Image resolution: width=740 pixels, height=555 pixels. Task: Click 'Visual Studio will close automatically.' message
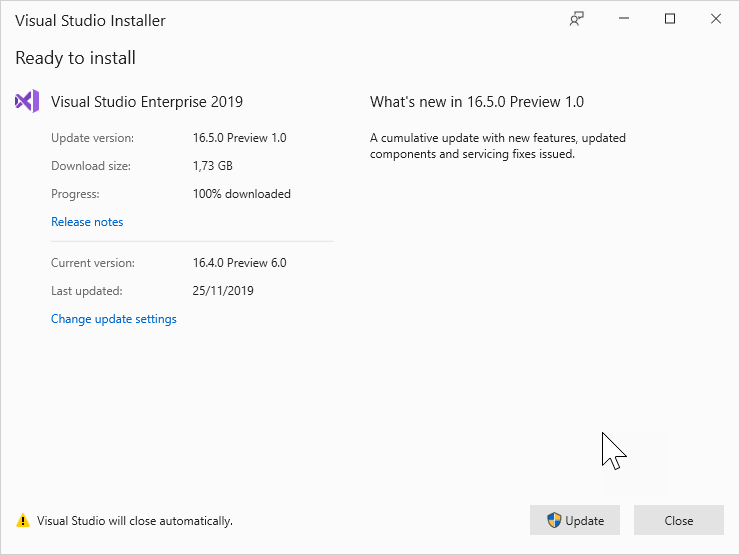tap(135, 521)
